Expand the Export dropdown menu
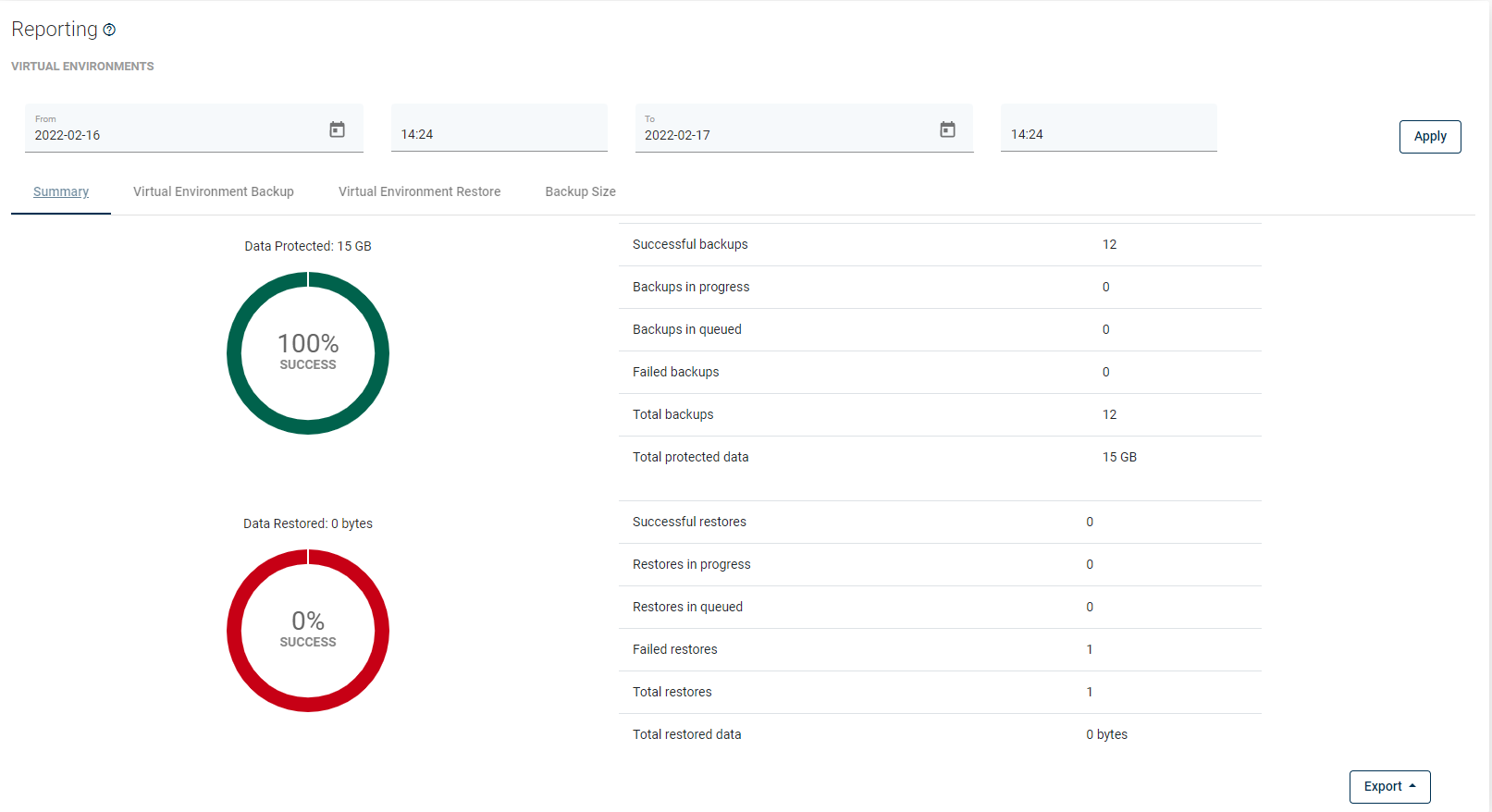Viewport: 1492px width, 812px height. pos(1389,786)
